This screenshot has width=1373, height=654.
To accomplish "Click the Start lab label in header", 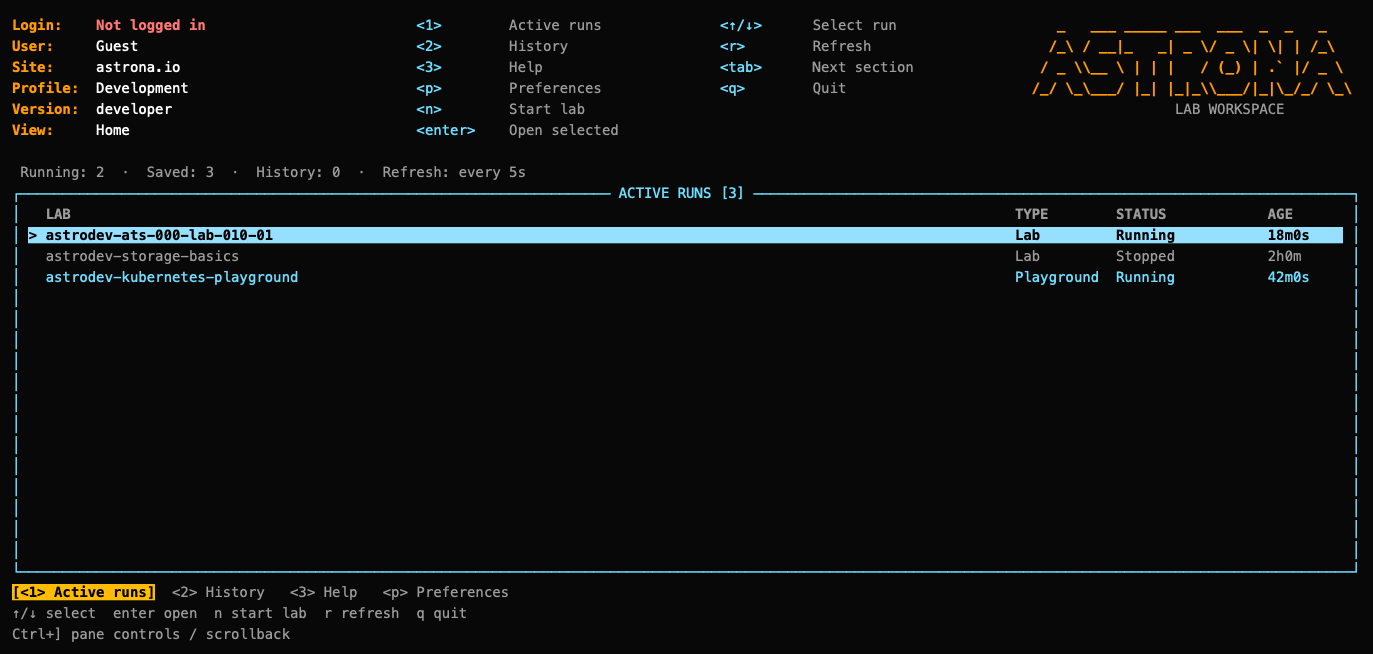I will (547, 109).
